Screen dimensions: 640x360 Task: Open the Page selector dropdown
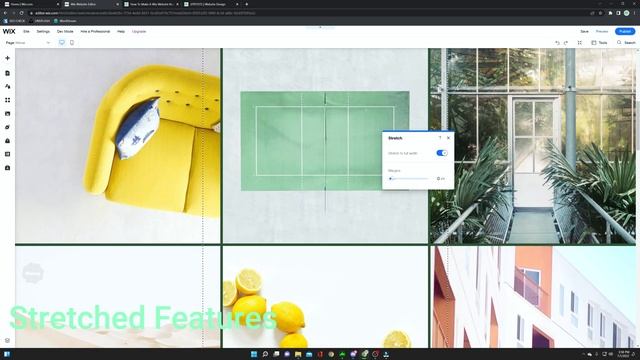28,42
